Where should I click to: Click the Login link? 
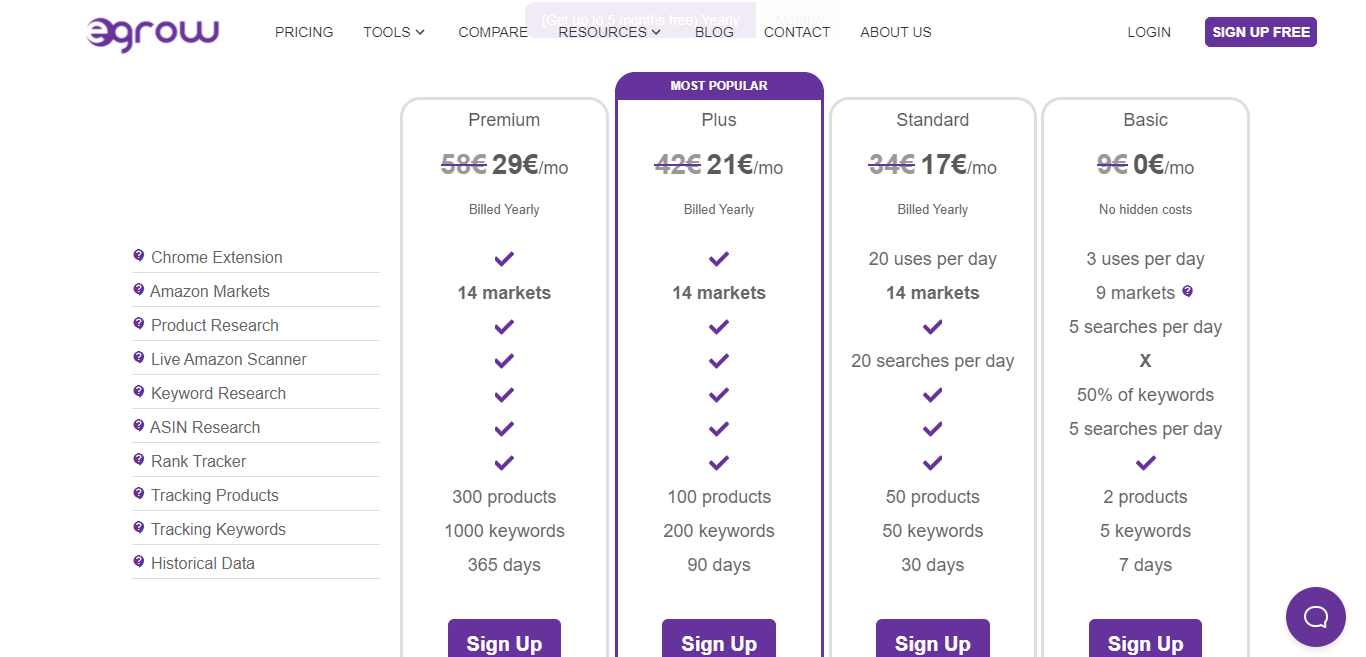1149,32
